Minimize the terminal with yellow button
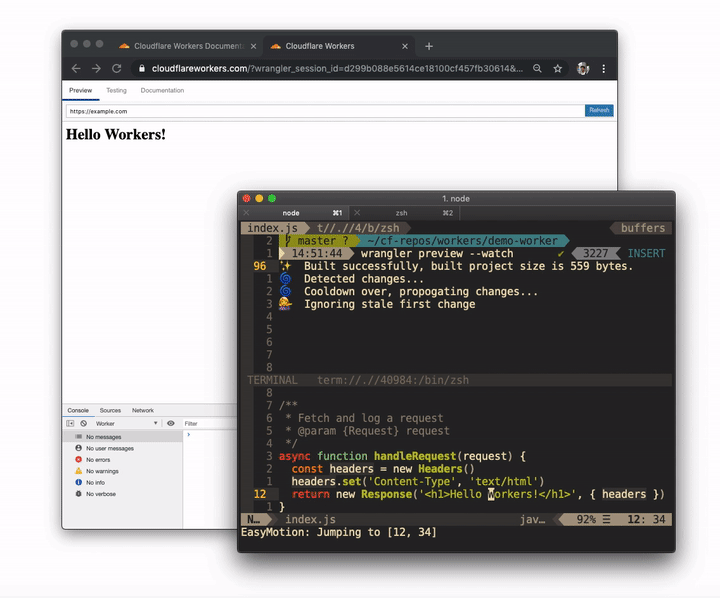Screen dimensions: 720x598 click(x=259, y=198)
